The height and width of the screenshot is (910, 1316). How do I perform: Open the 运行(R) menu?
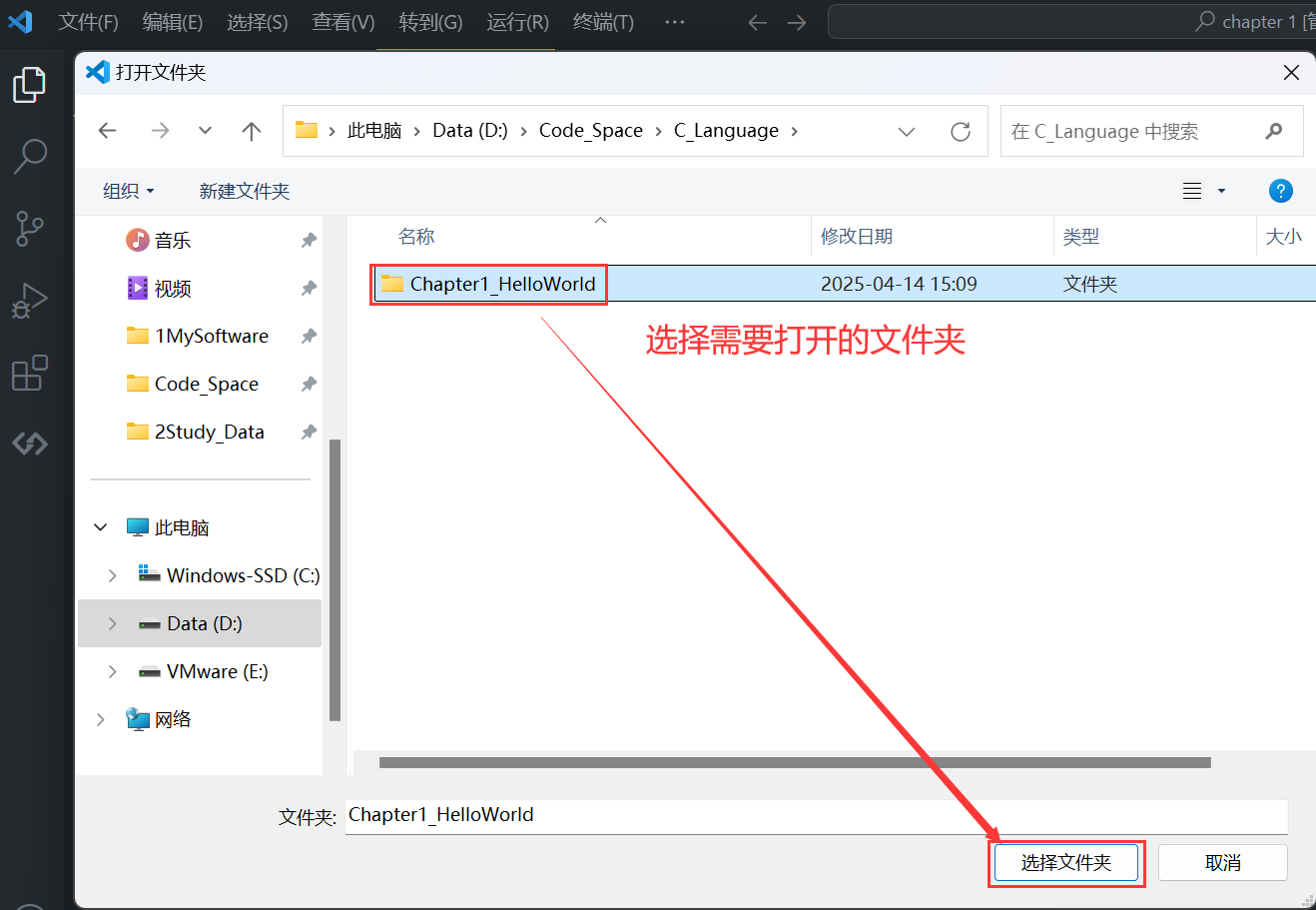click(x=516, y=21)
